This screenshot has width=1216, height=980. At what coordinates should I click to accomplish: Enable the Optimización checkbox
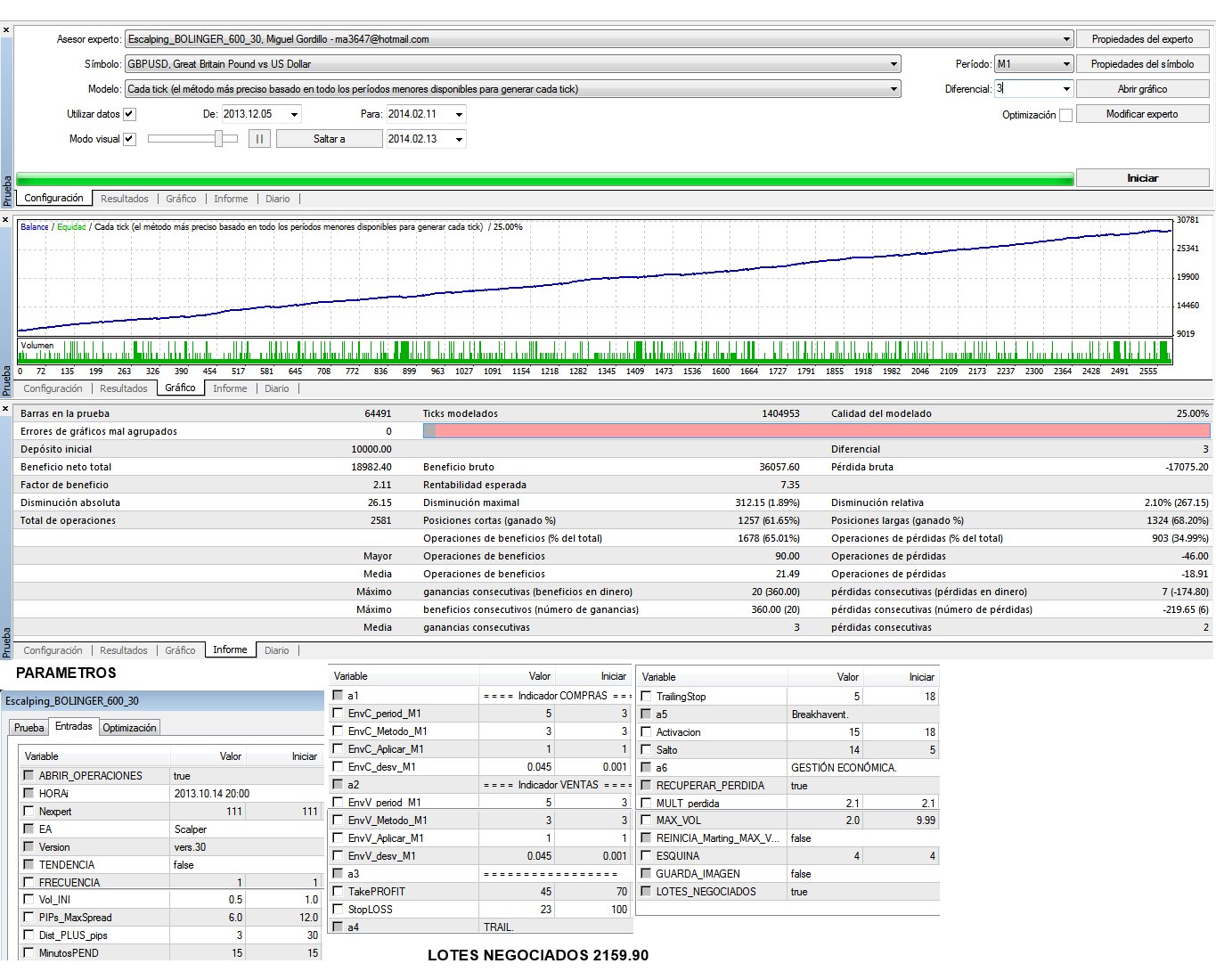1065,115
